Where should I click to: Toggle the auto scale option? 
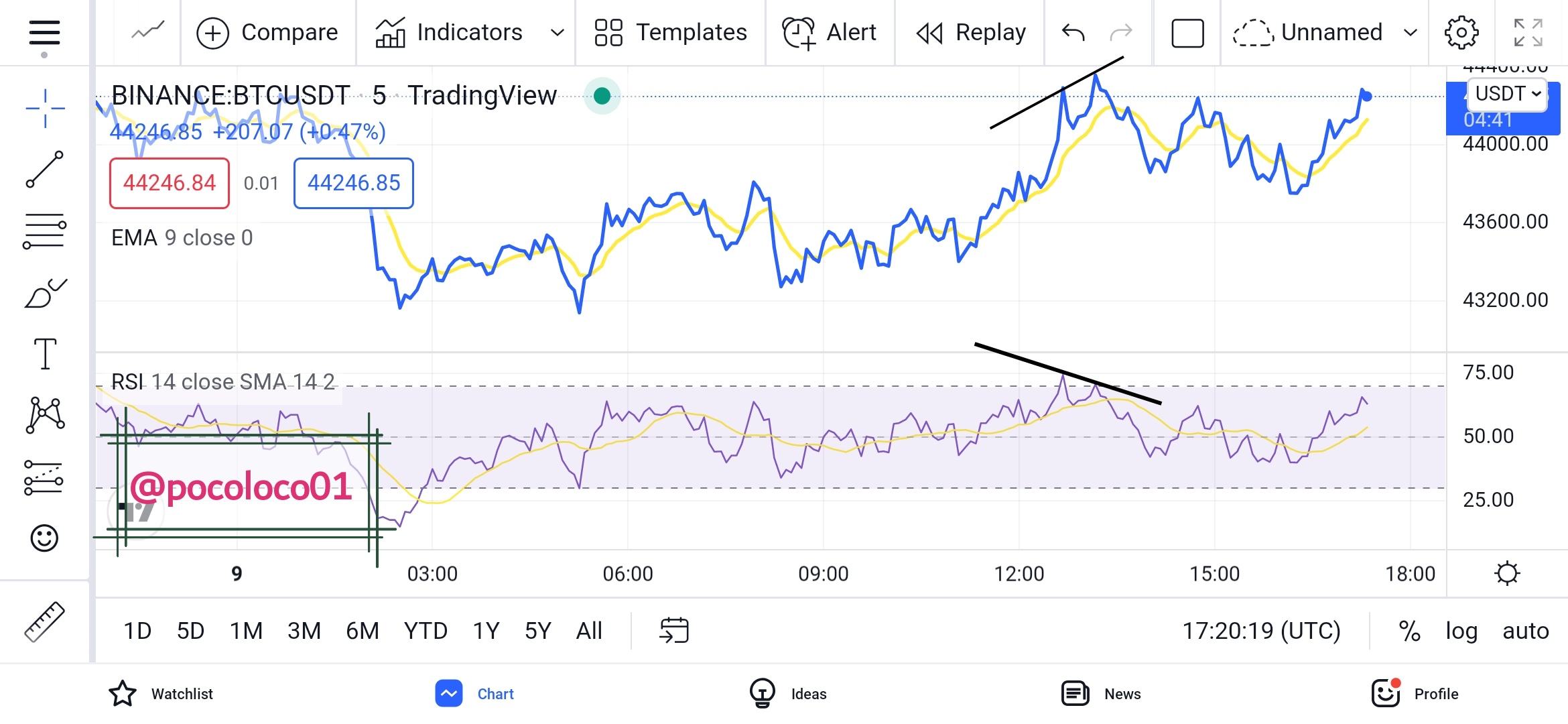pyautogui.click(x=1525, y=631)
